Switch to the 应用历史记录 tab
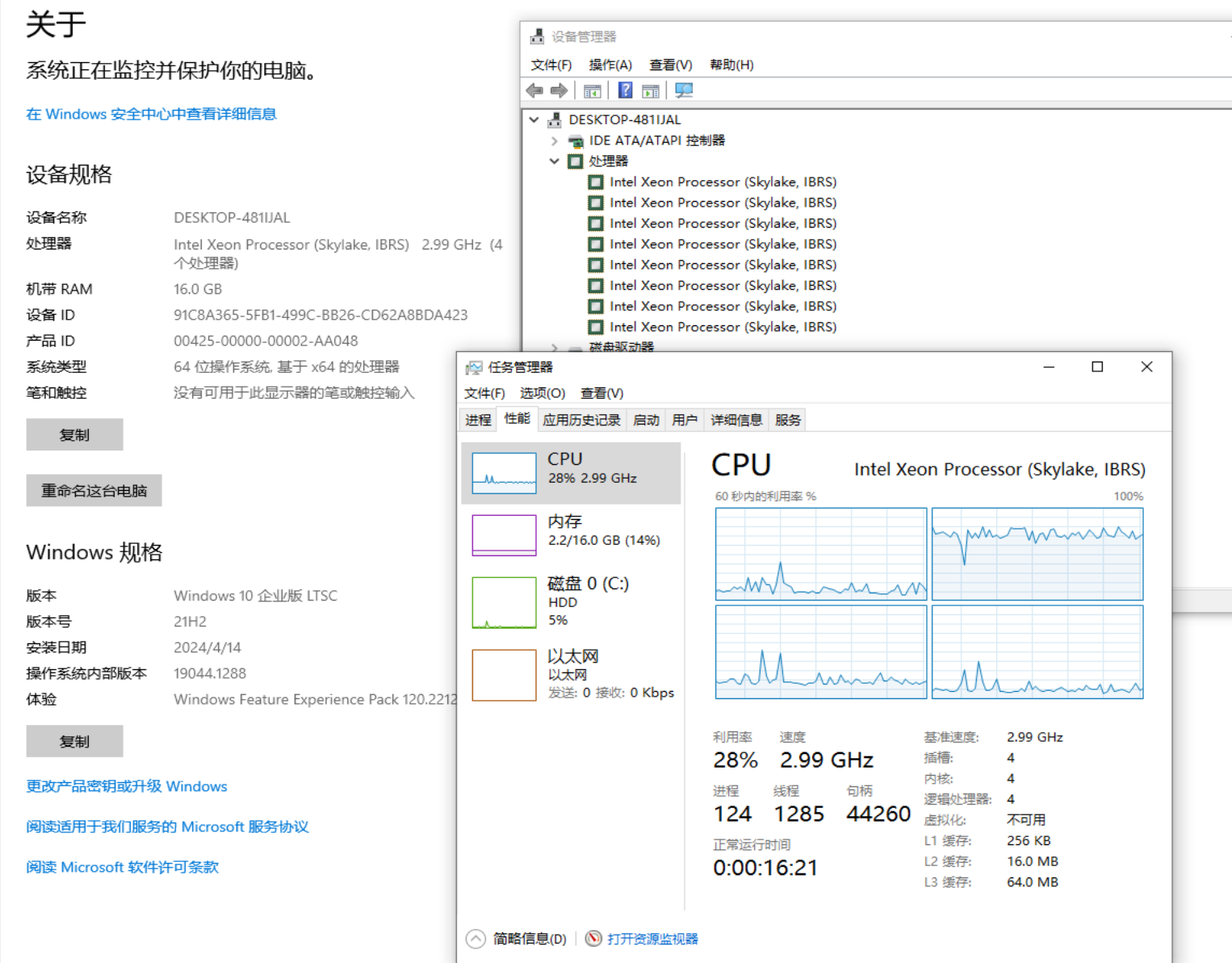The height and width of the screenshot is (963, 1232). pyautogui.click(x=581, y=420)
